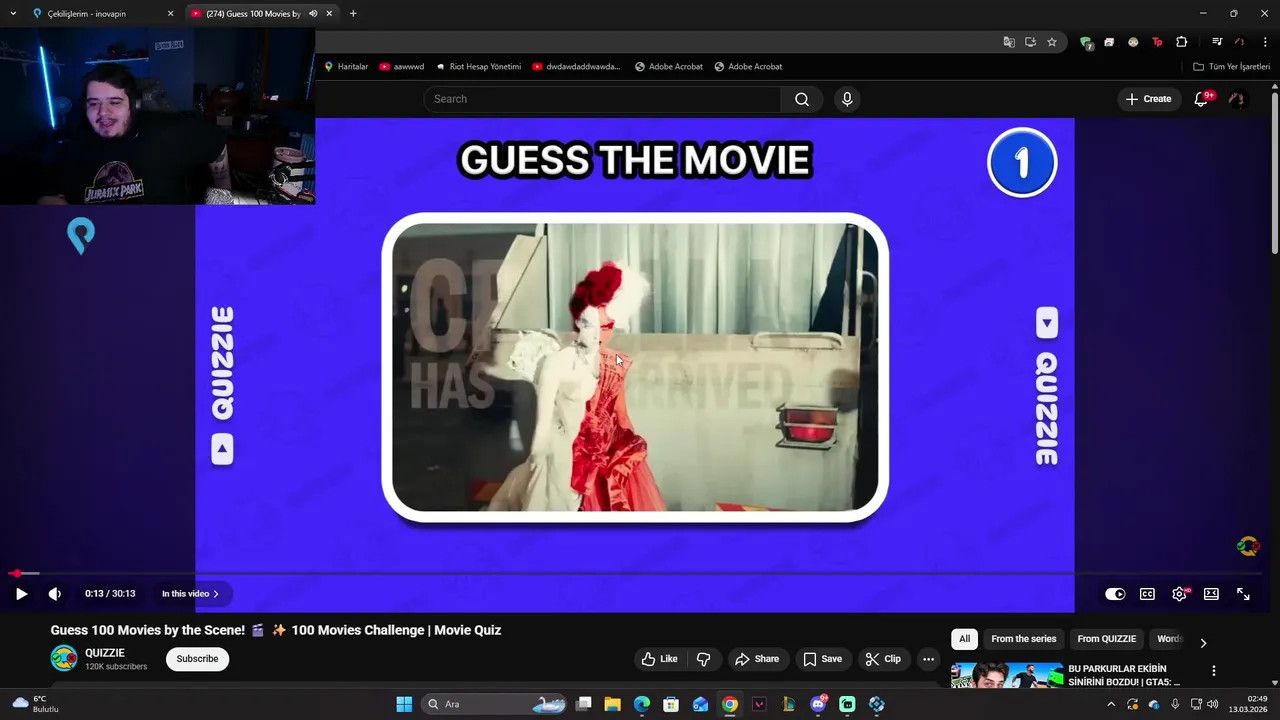Create a Clip of the video
This screenshot has height=720, width=1280.
883,659
